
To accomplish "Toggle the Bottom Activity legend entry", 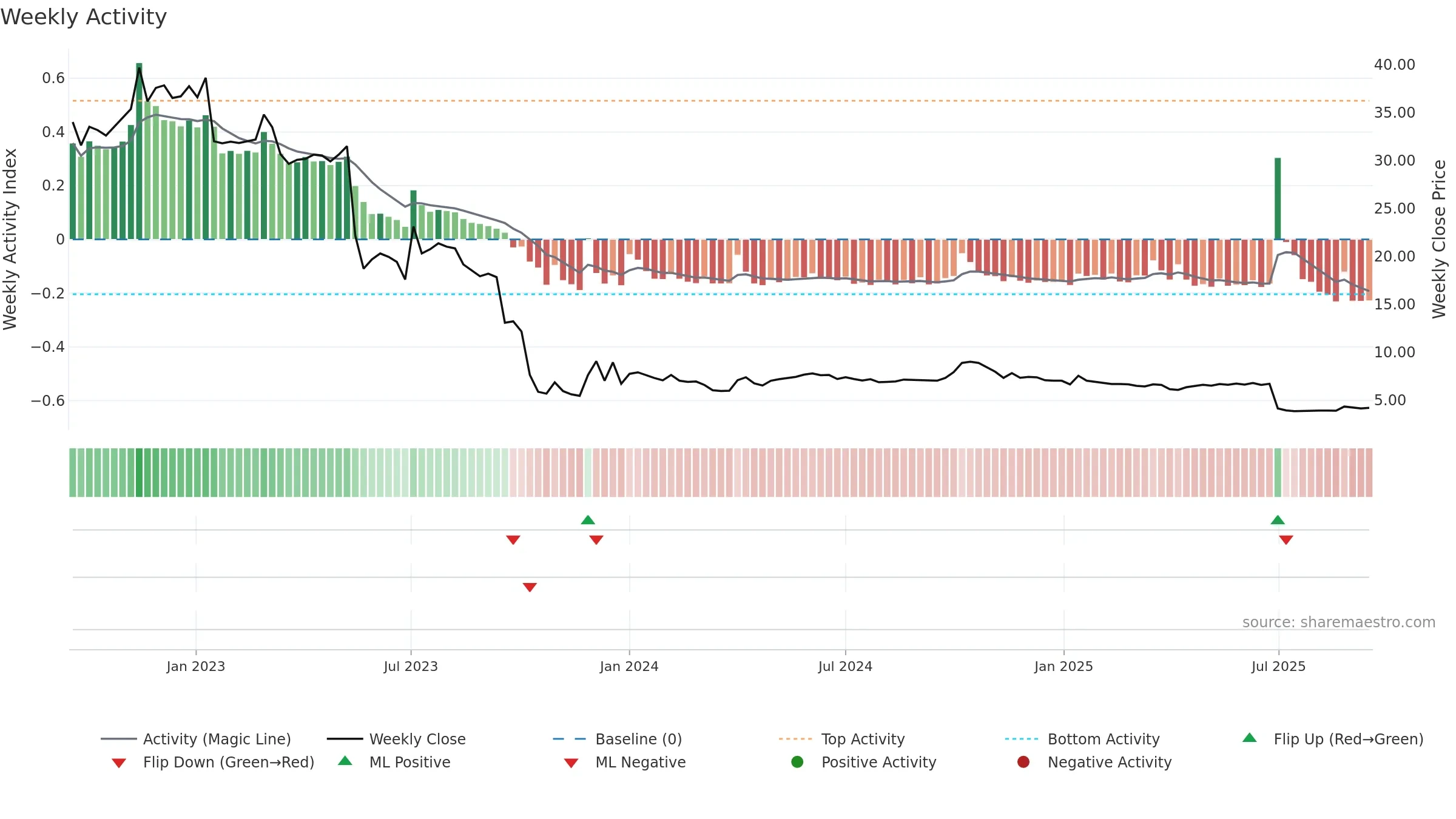I will click(x=1082, y=739).
